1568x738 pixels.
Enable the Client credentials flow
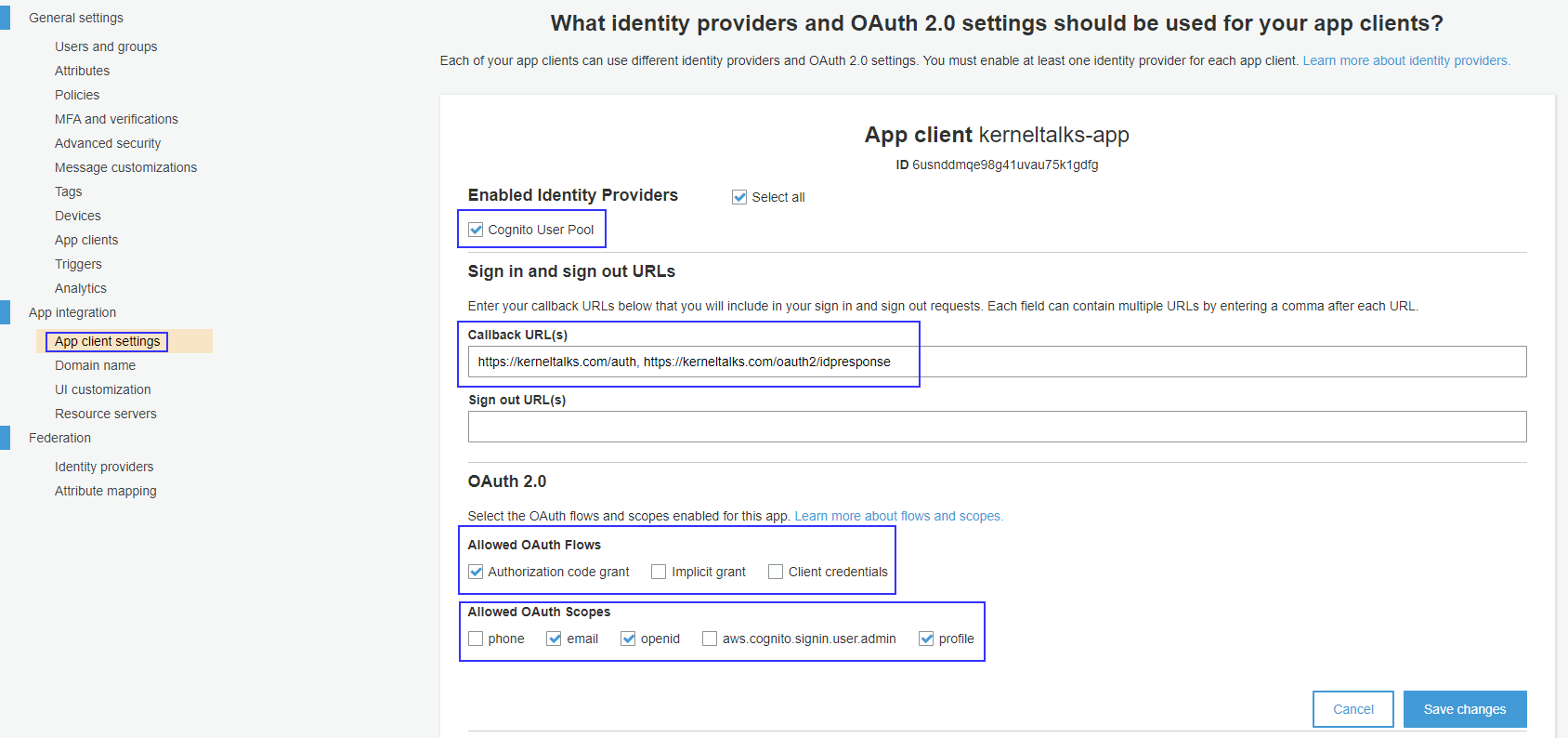pyautogui.click(x=776, y=572)
